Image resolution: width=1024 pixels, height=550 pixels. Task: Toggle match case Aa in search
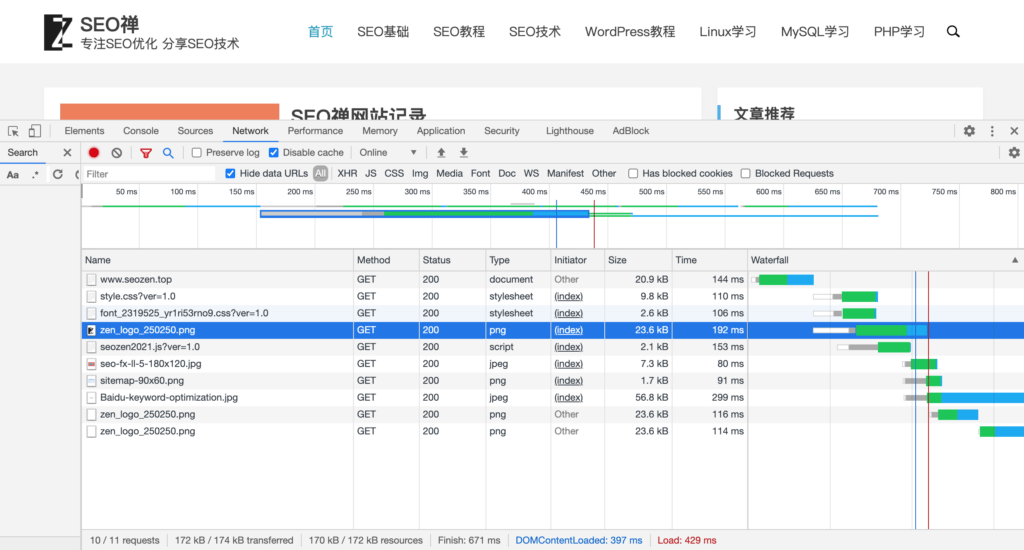point(12,174)
